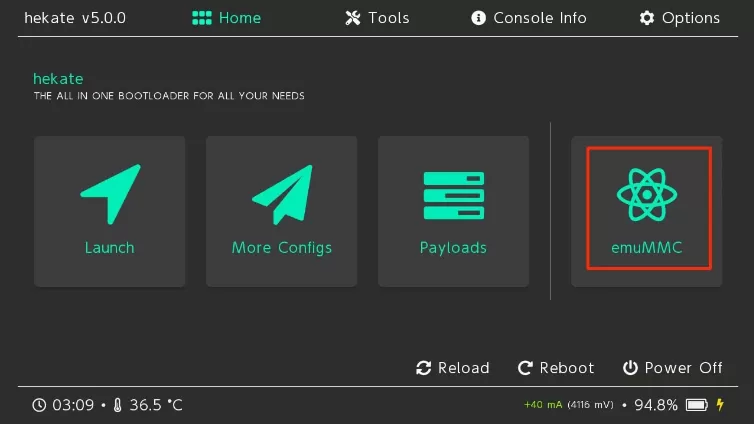Screen dimensions: 754x424
Task: Click the (4116 mV) voltage reading
Action: (591, 405)
